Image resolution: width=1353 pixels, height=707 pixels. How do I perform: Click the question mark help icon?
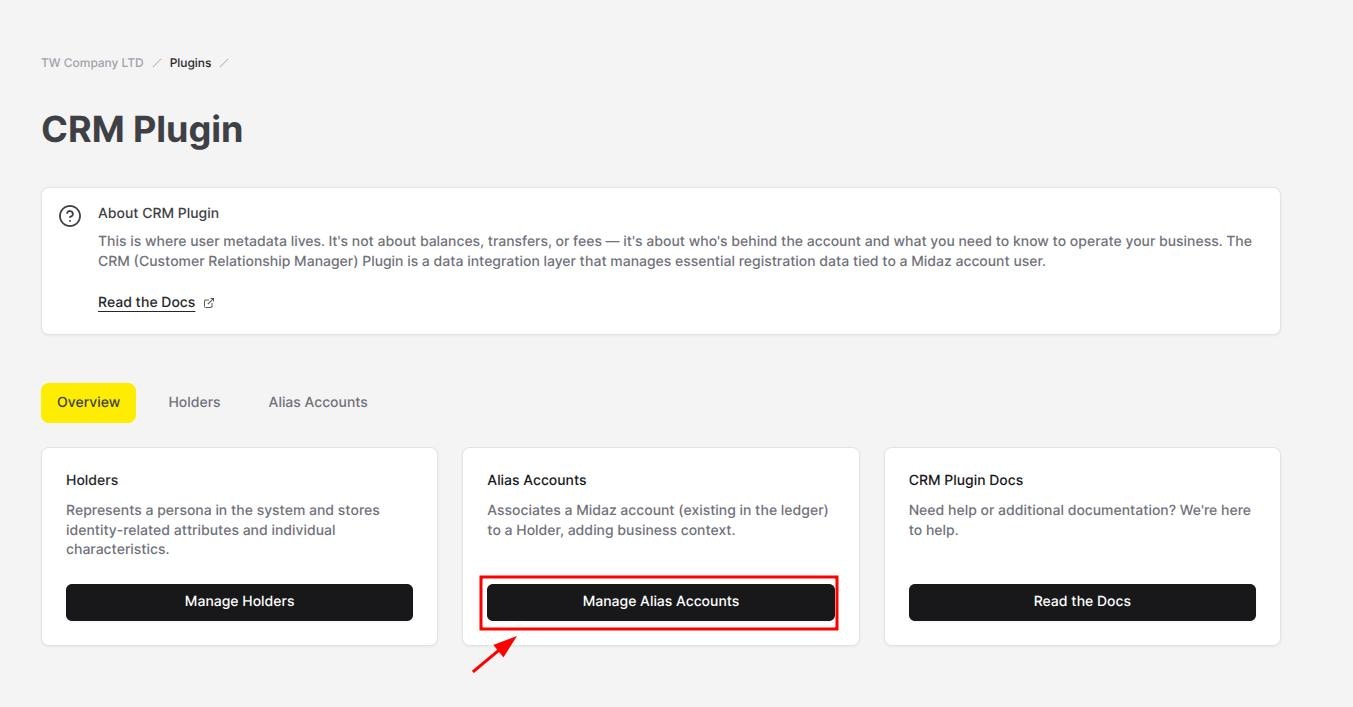point(70,216)
